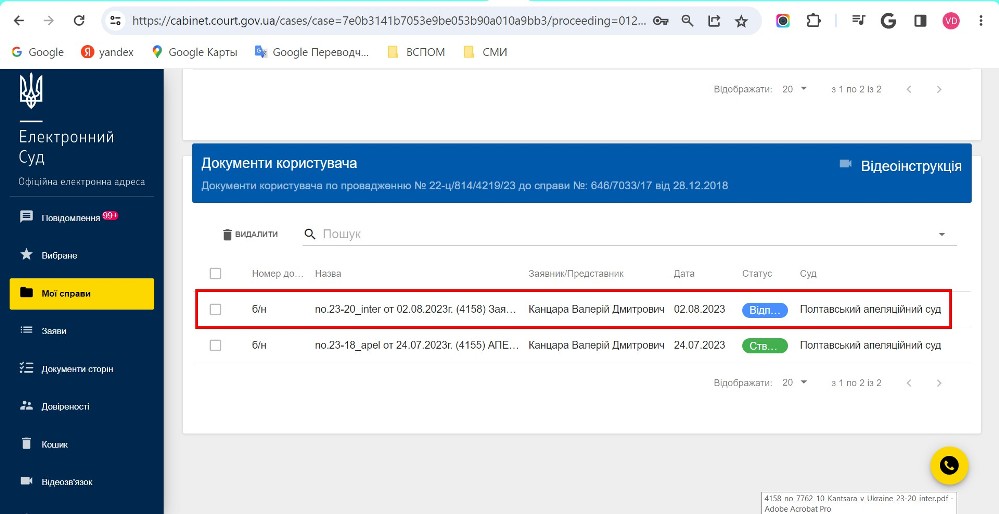Viewport: 999px width, 514px height.
Task: Open Документи сторін in sidebar
Action: tap(82, 369)
